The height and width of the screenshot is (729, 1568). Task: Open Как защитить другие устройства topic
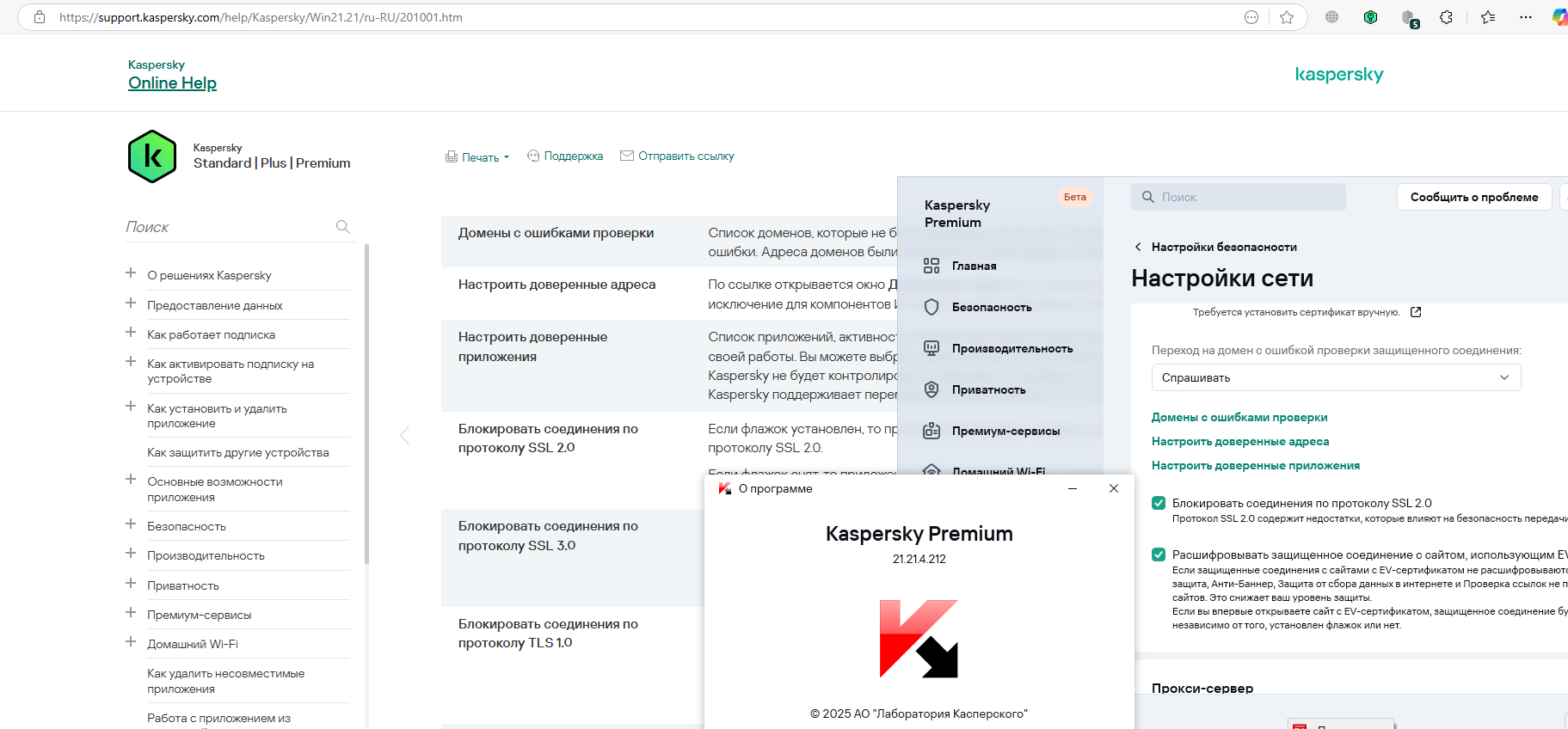point(238,452)
